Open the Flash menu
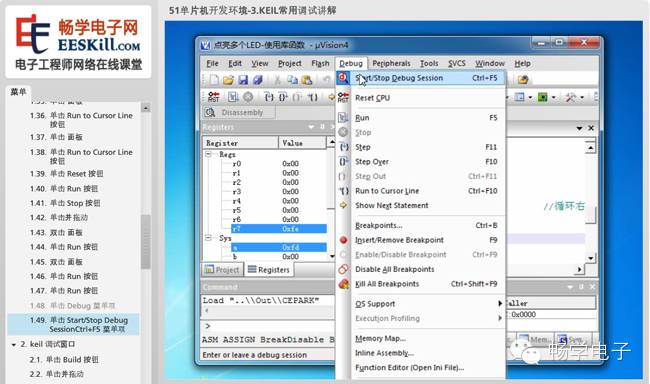The width and height of the screenshot is (650, 384). tap(320, 63)
